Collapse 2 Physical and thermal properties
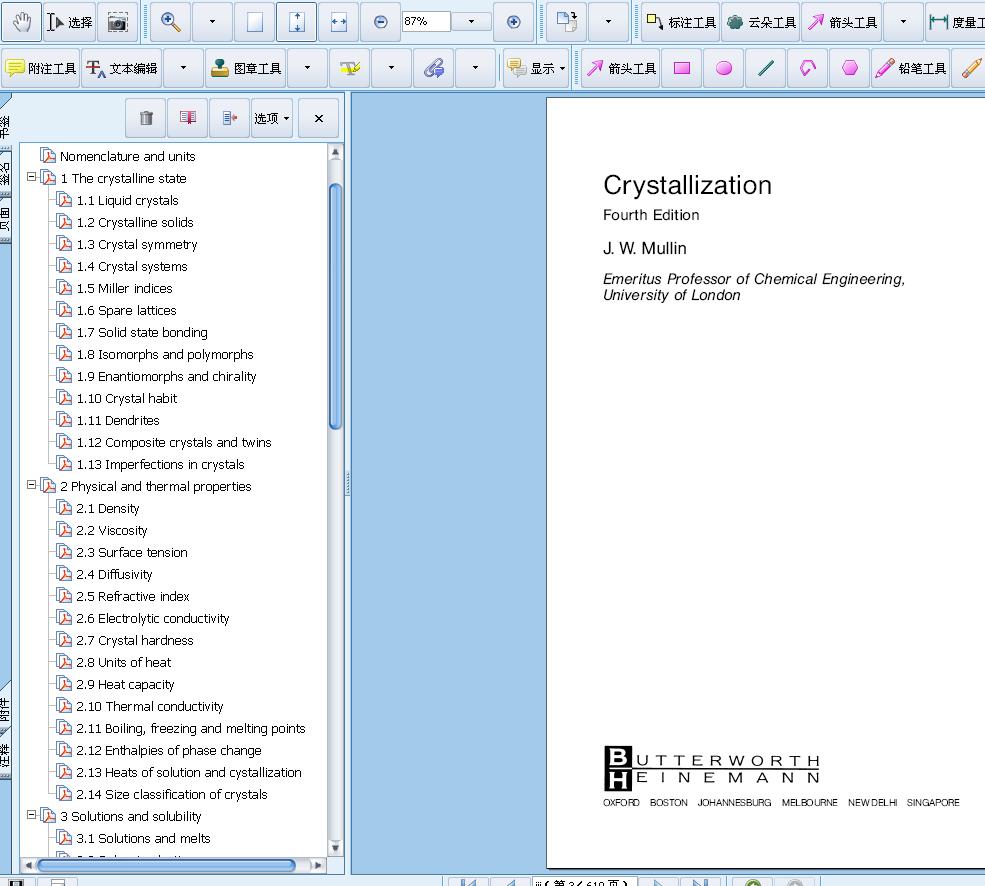 click(32, 486)
